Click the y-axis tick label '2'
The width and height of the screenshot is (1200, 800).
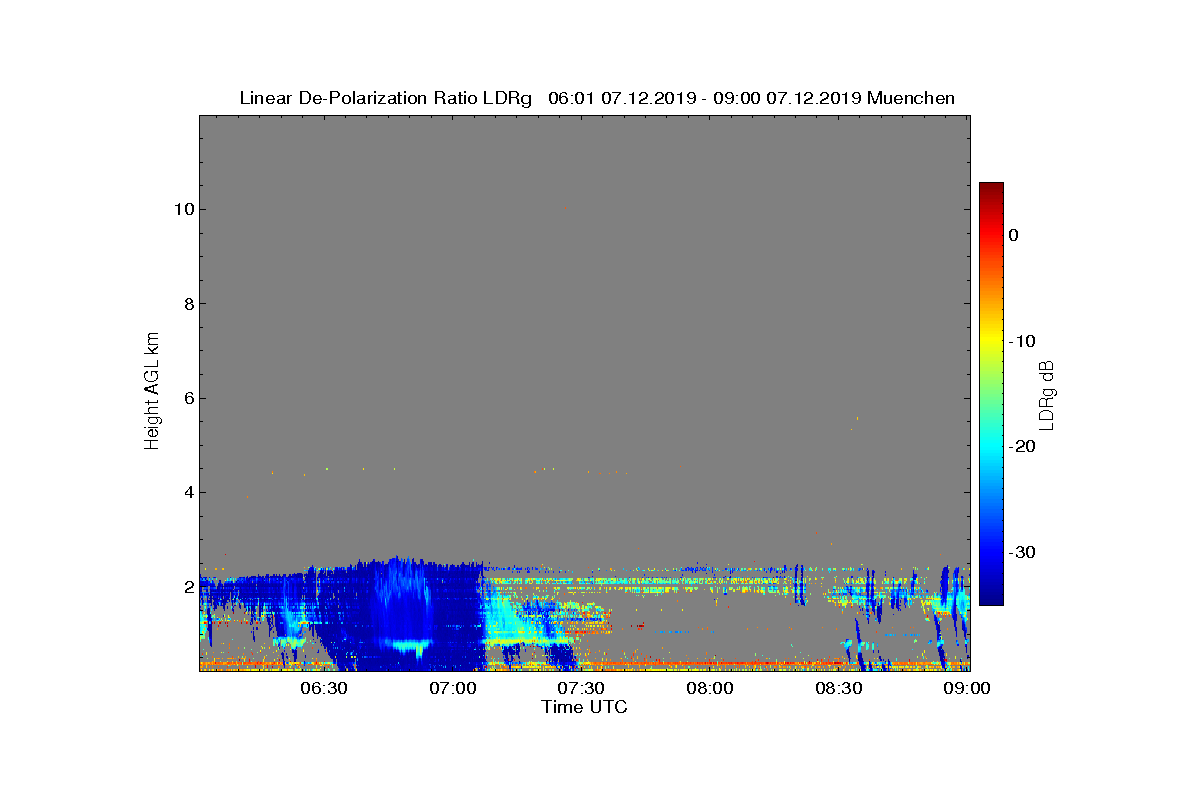(187, 587)
